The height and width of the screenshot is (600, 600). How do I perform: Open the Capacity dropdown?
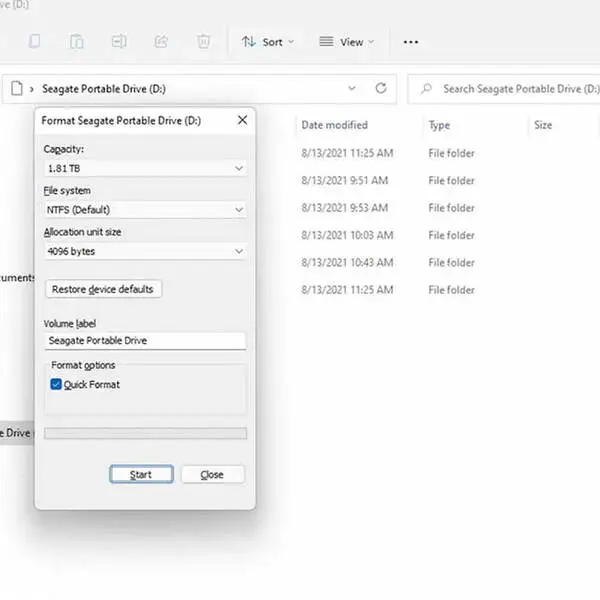click(144, 168)
